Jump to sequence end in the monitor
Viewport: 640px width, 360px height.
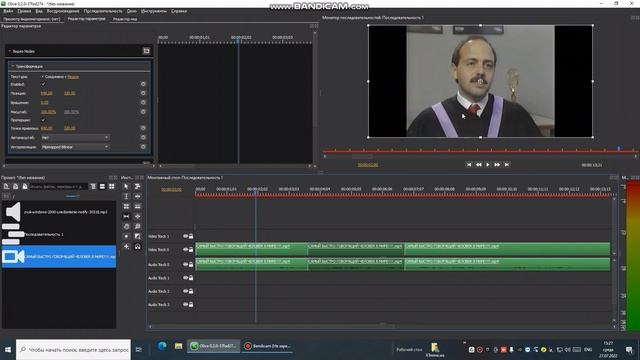507,164
